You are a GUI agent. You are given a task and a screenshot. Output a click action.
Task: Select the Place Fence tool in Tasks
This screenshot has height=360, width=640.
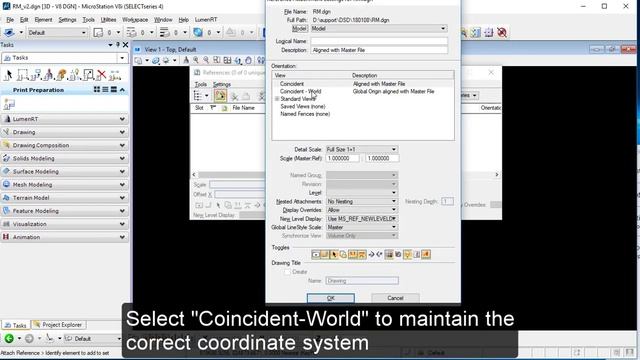[23, 75]
